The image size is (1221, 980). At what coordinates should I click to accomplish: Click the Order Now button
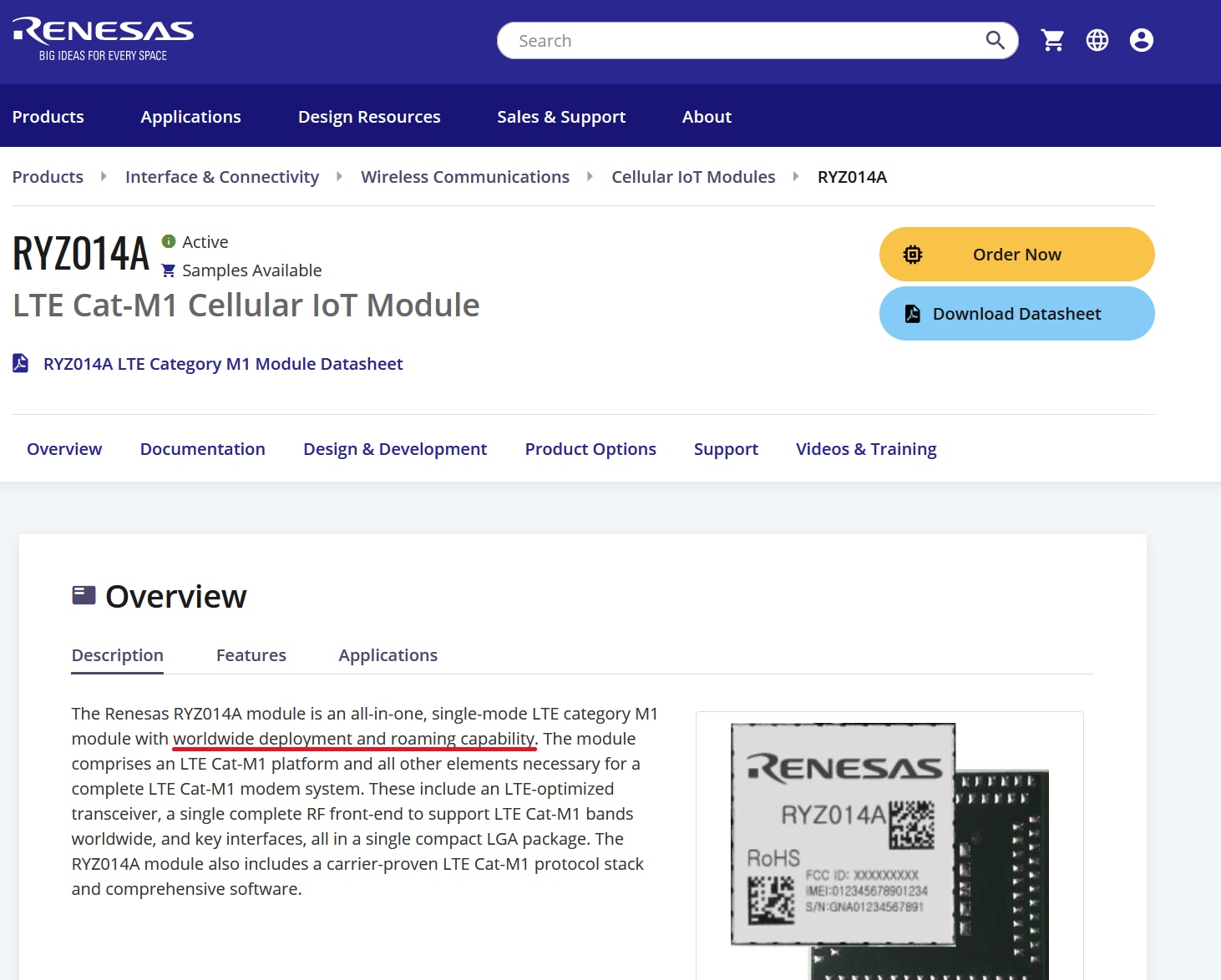tap(1017, 255)
